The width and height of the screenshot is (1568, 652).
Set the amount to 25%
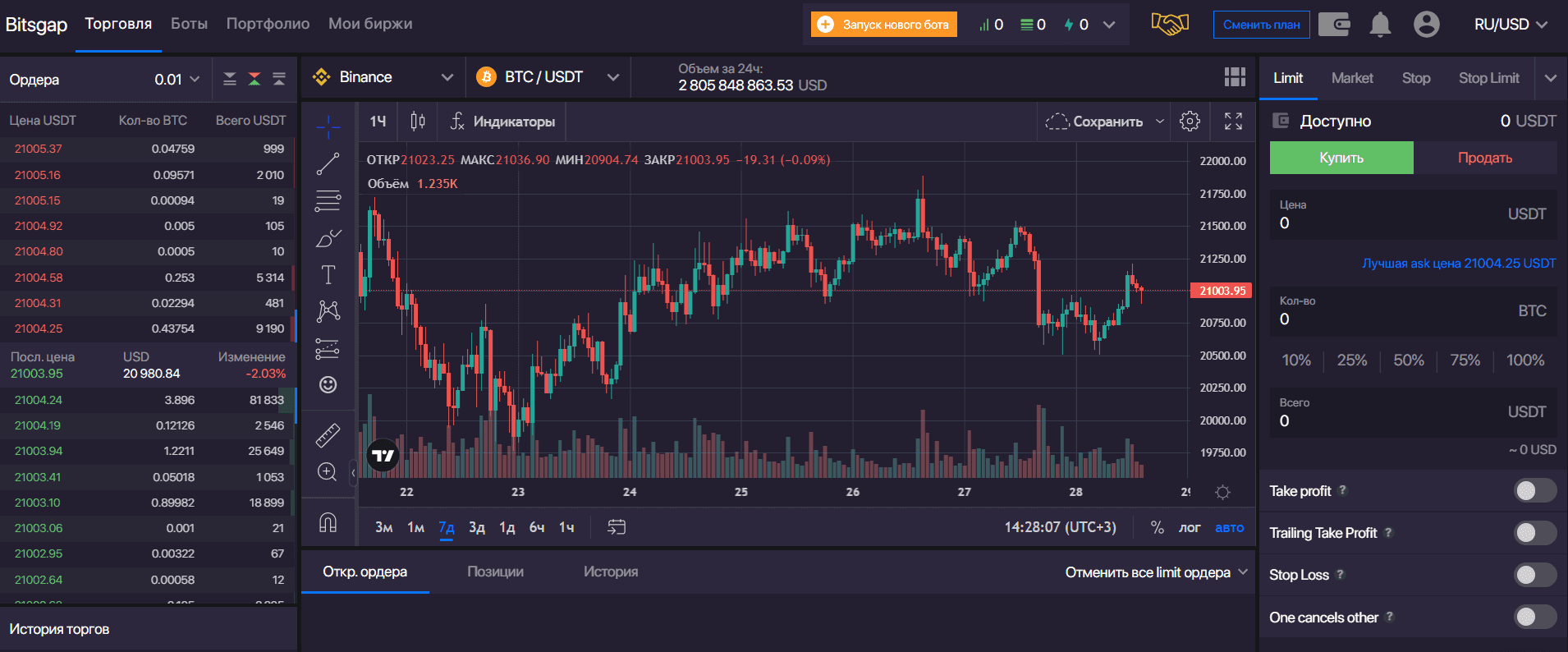[1352, 360]
